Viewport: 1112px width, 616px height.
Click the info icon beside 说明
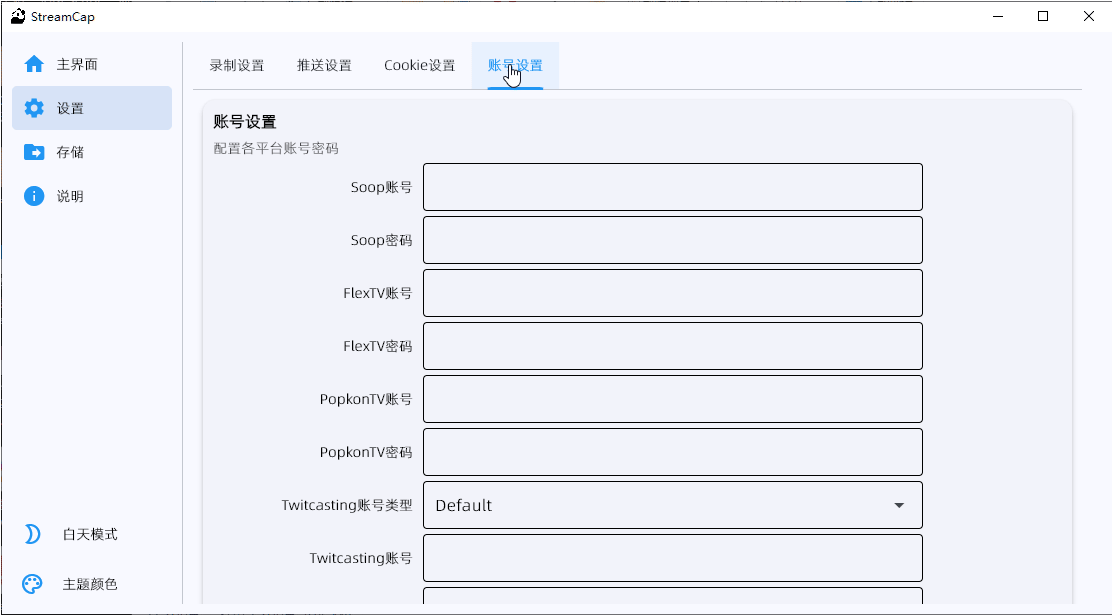point(33,195)
